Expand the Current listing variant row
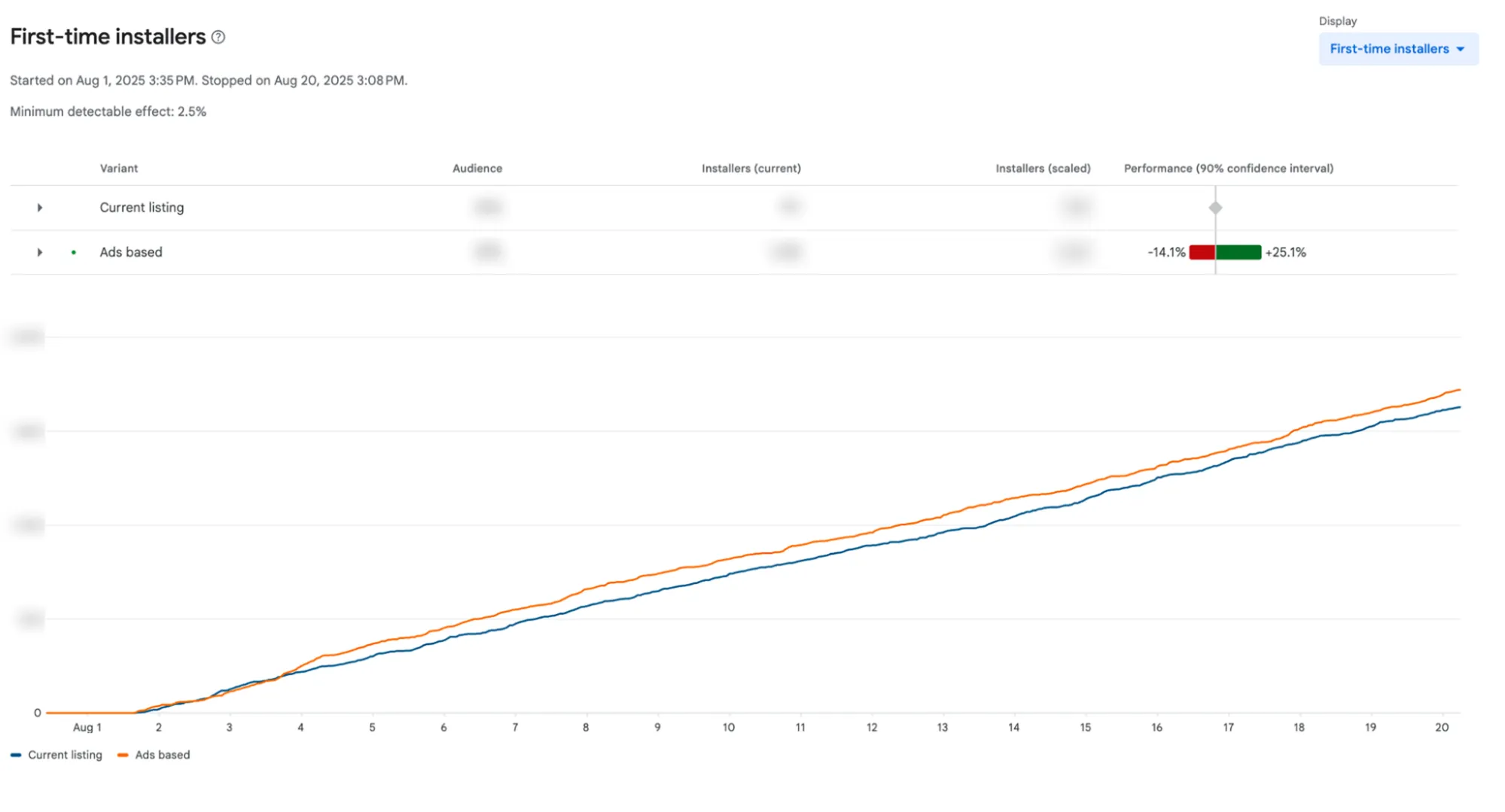The width and height of the screenshot is (1505, 812). coord(39,208)
